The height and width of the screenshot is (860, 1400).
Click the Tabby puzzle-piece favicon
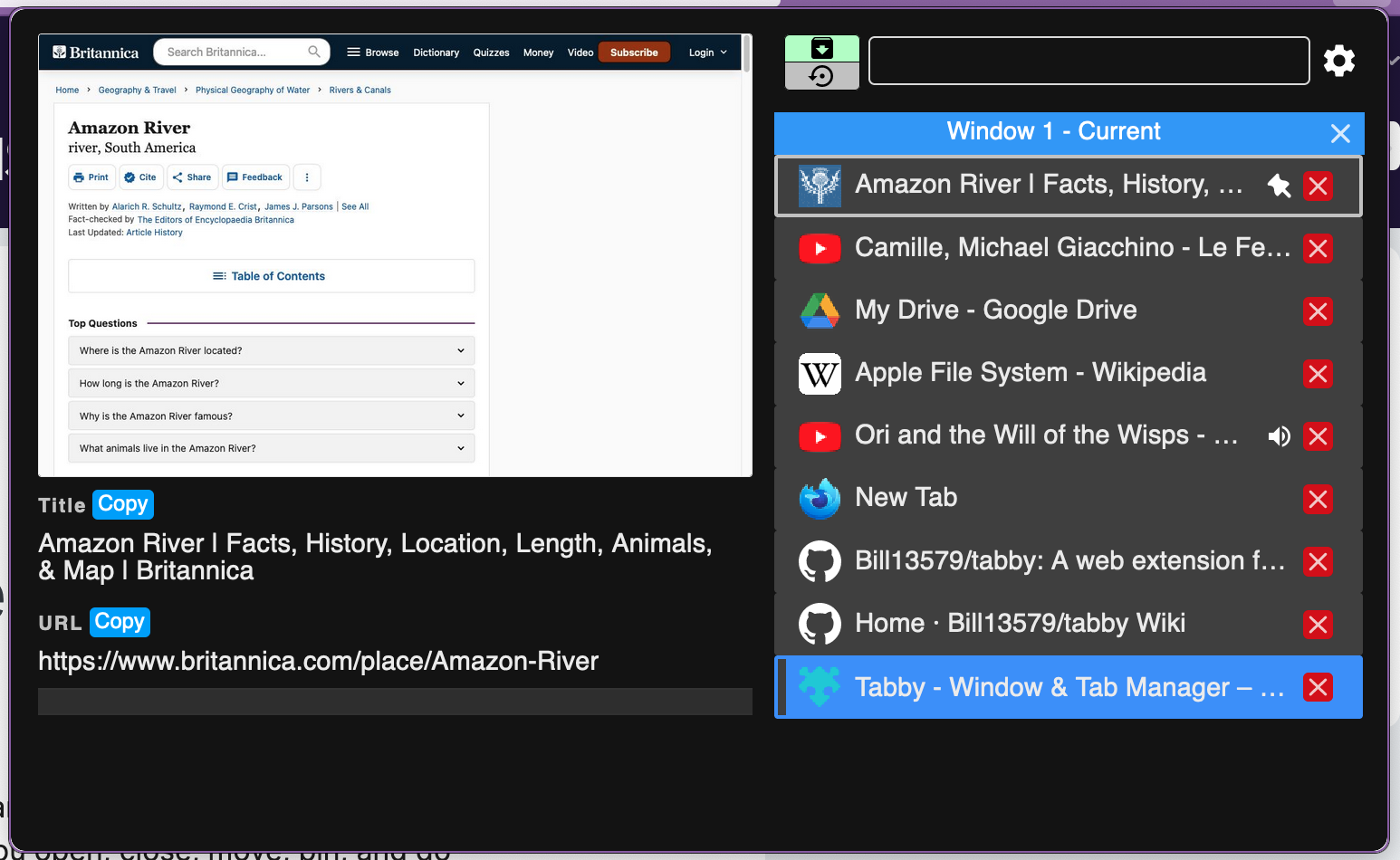[x=820, y=687]
